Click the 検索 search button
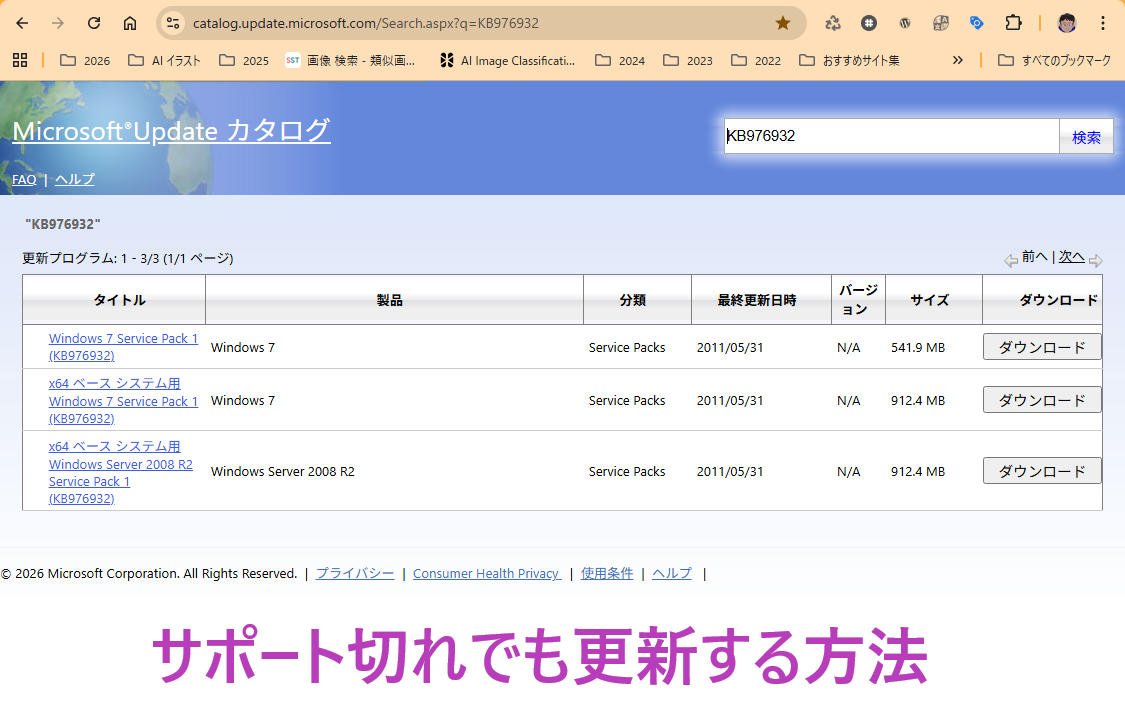The width and height of the screenshot is (1125, 715). (1086, 137)
